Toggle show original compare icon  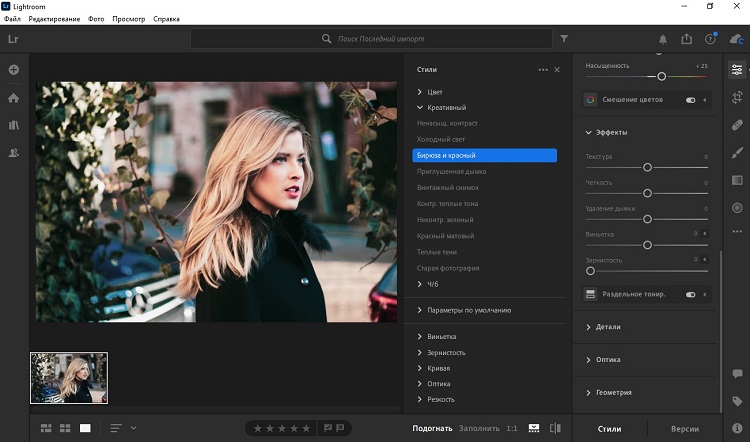555,428
